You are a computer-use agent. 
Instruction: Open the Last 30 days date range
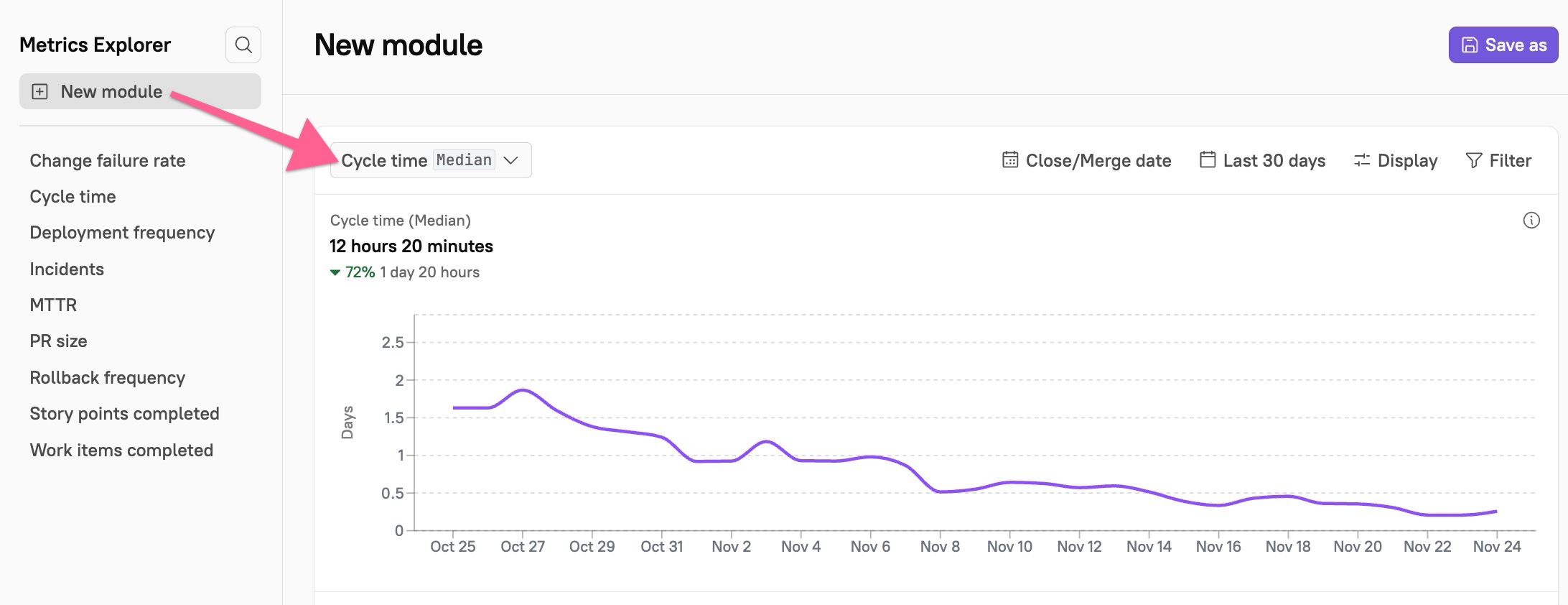click(1274, 160)
